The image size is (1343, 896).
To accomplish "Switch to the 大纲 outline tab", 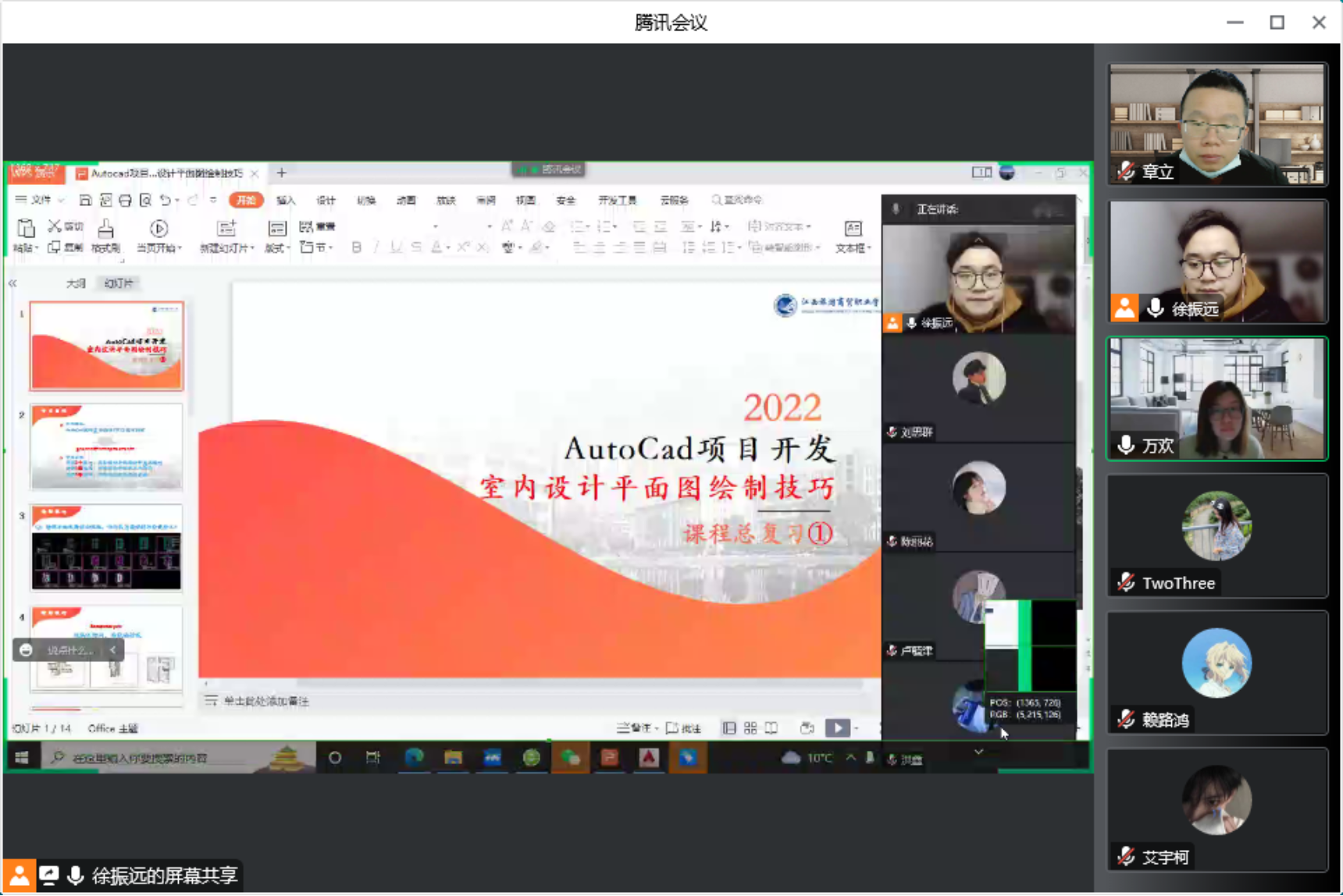I will click(x=76, y=283).
